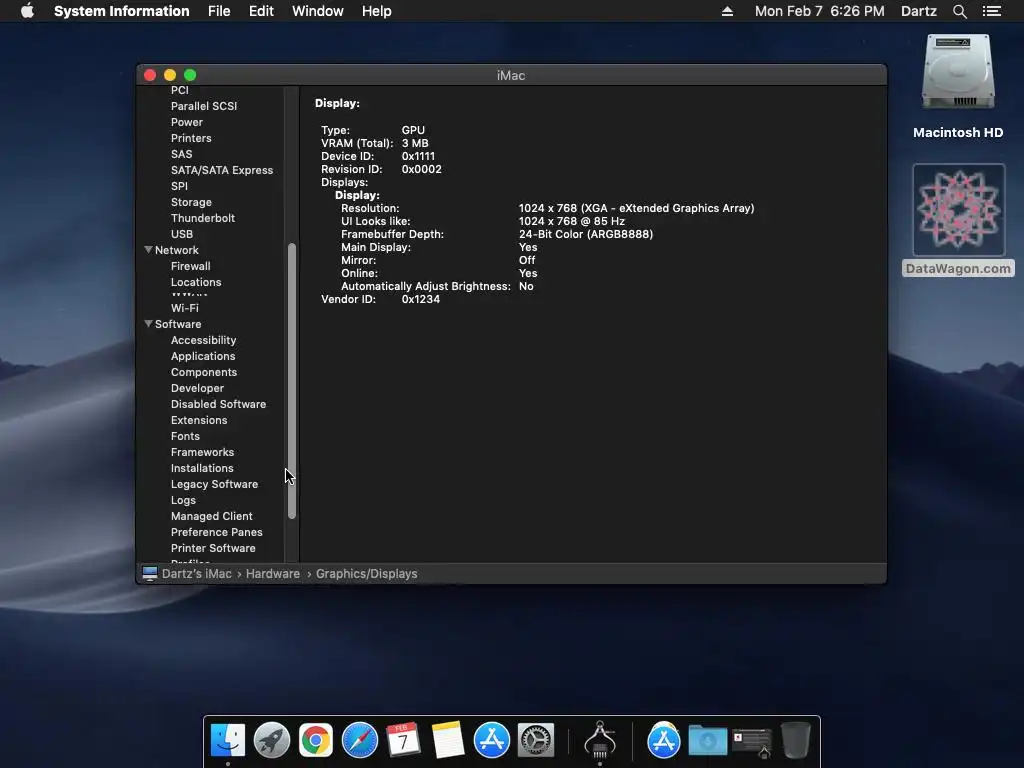Select Frameworks under Software
This screenshot has height=768, width=1024.
click(202, 452)
